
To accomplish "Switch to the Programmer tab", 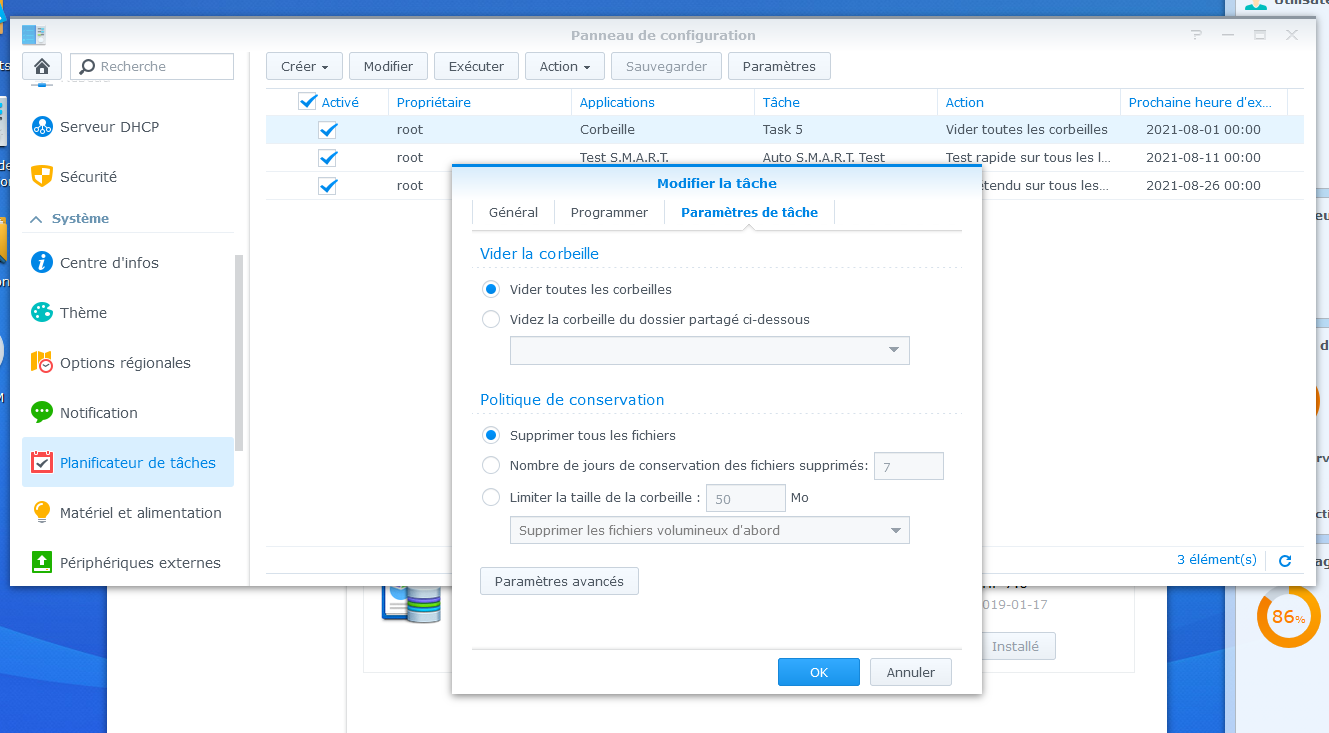I will coord(609,213).
